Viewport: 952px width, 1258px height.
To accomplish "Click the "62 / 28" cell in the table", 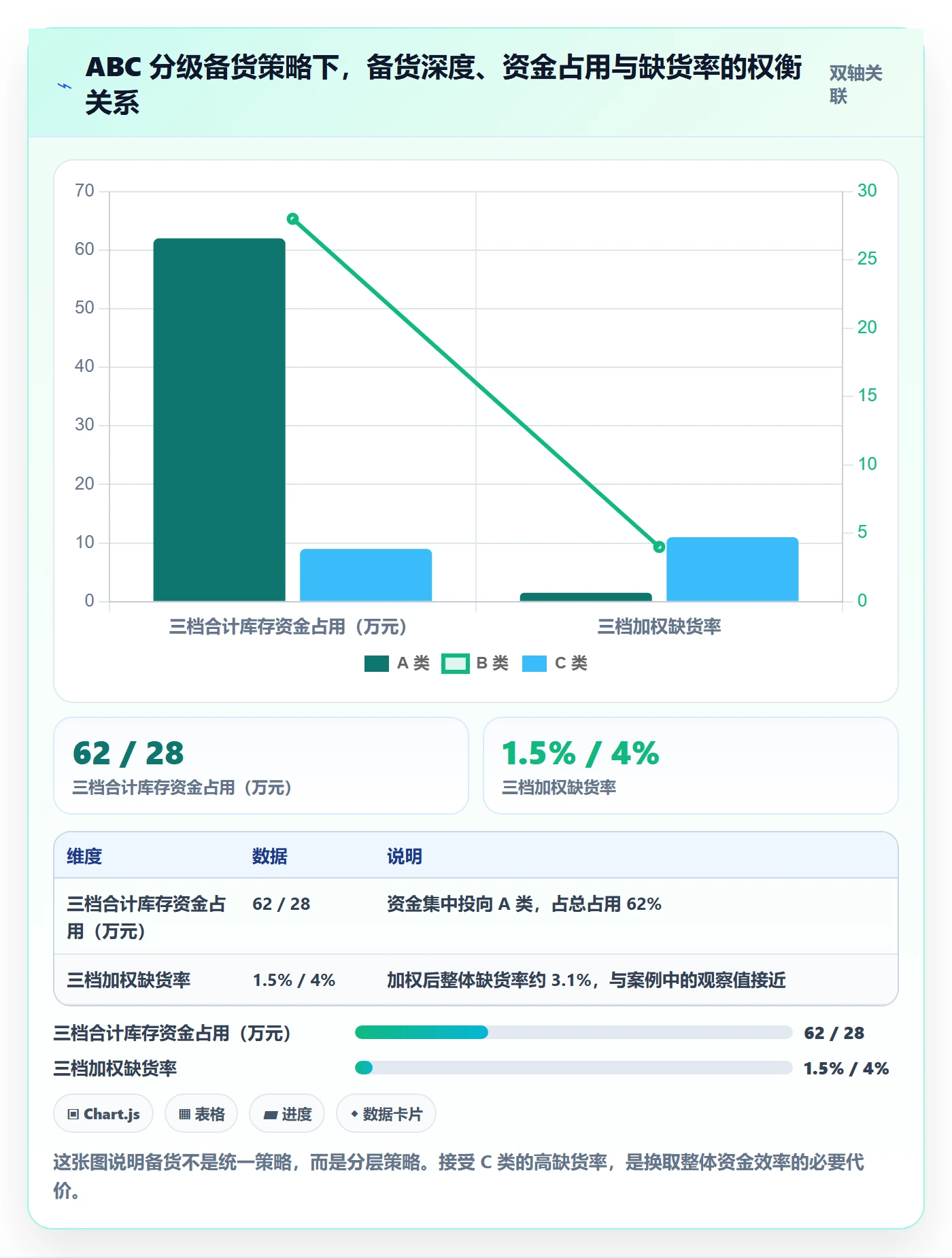I will (282, 904).
